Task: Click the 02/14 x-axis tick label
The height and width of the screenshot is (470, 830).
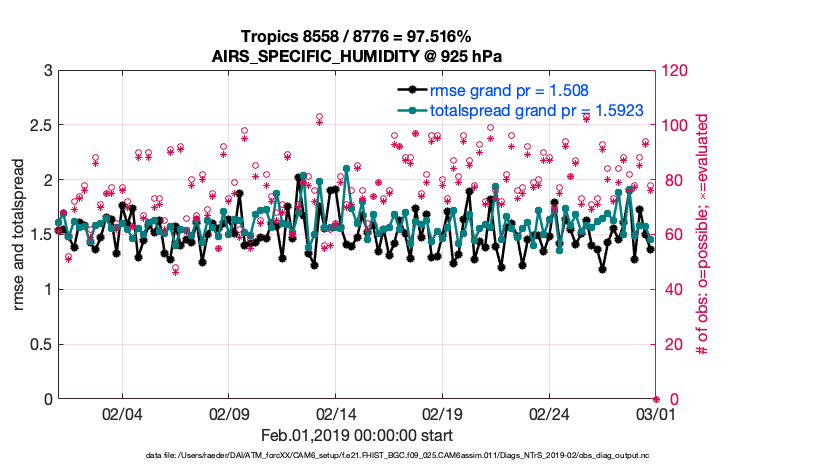Action: click(x=336, y=414)
